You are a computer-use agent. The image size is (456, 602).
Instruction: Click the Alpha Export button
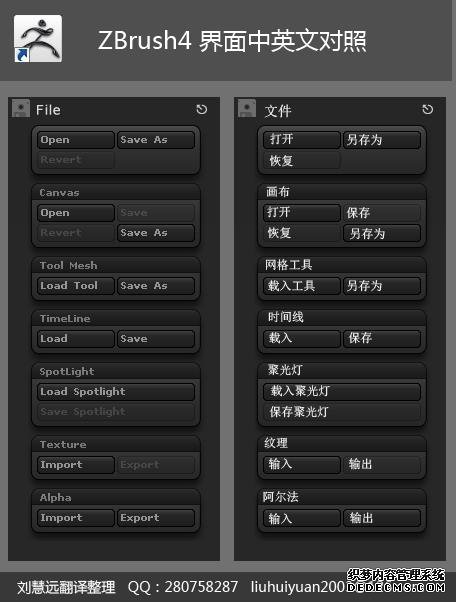point(156,518)
